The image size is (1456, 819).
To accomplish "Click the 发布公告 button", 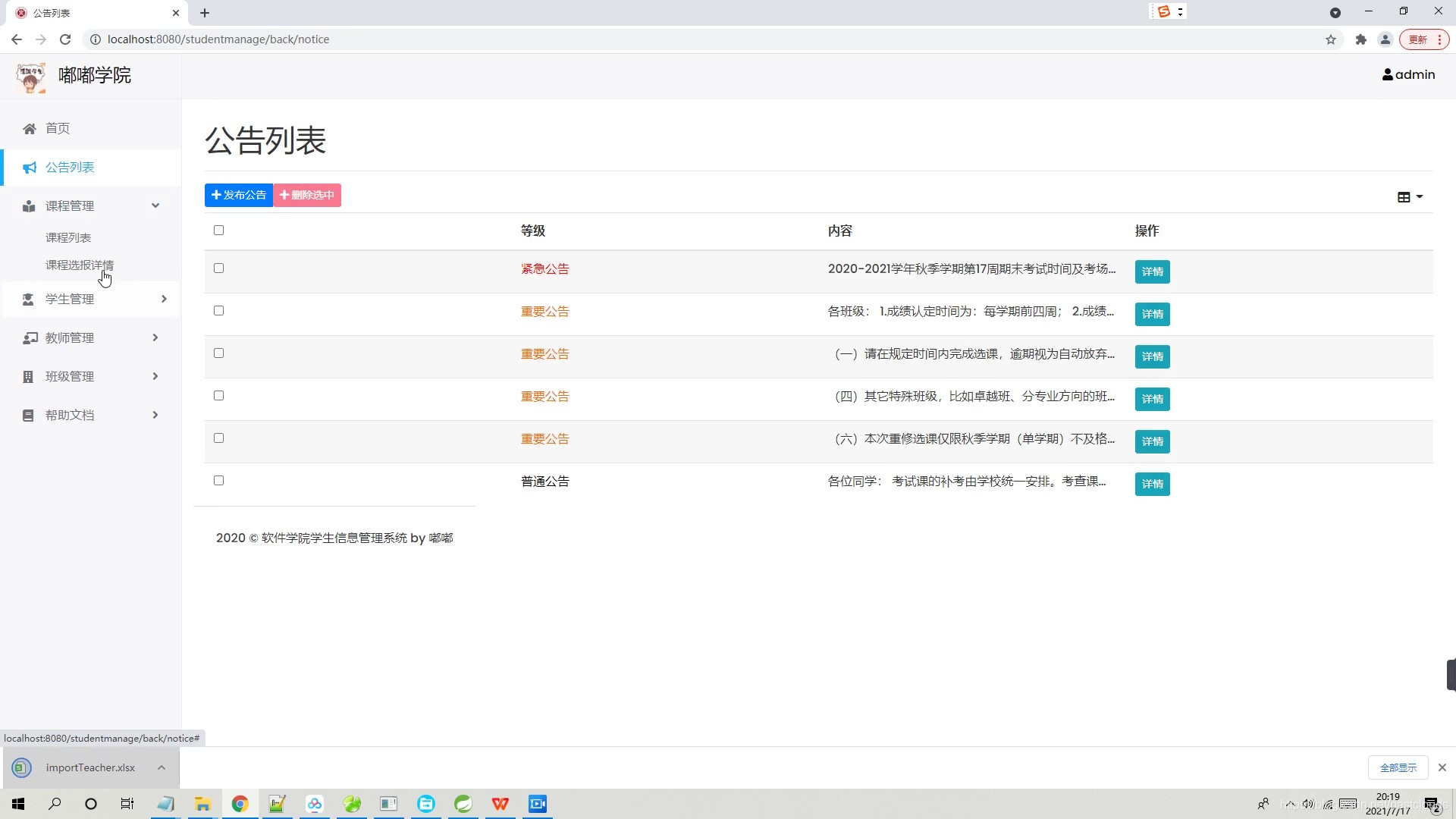I will (x=239, y=196).
